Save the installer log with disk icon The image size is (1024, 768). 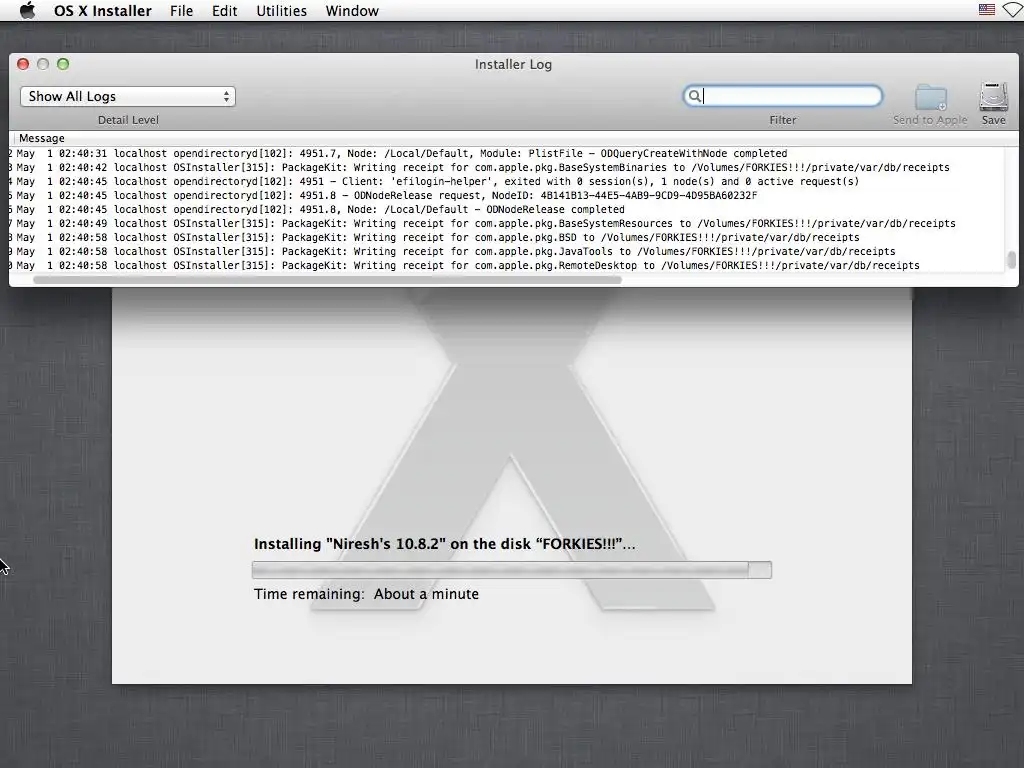click(994, 97)
